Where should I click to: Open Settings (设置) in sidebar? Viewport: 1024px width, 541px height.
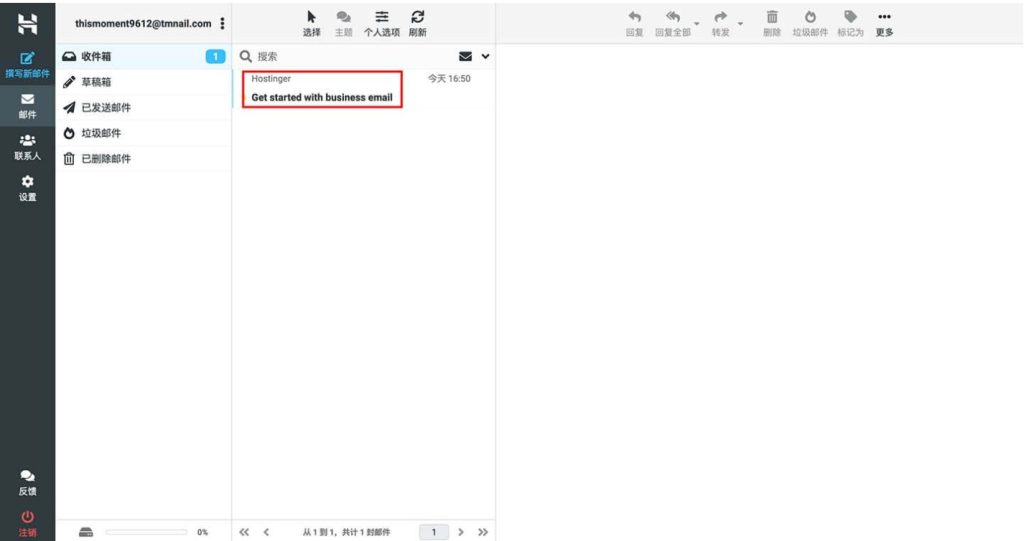[x=27, y=188]
